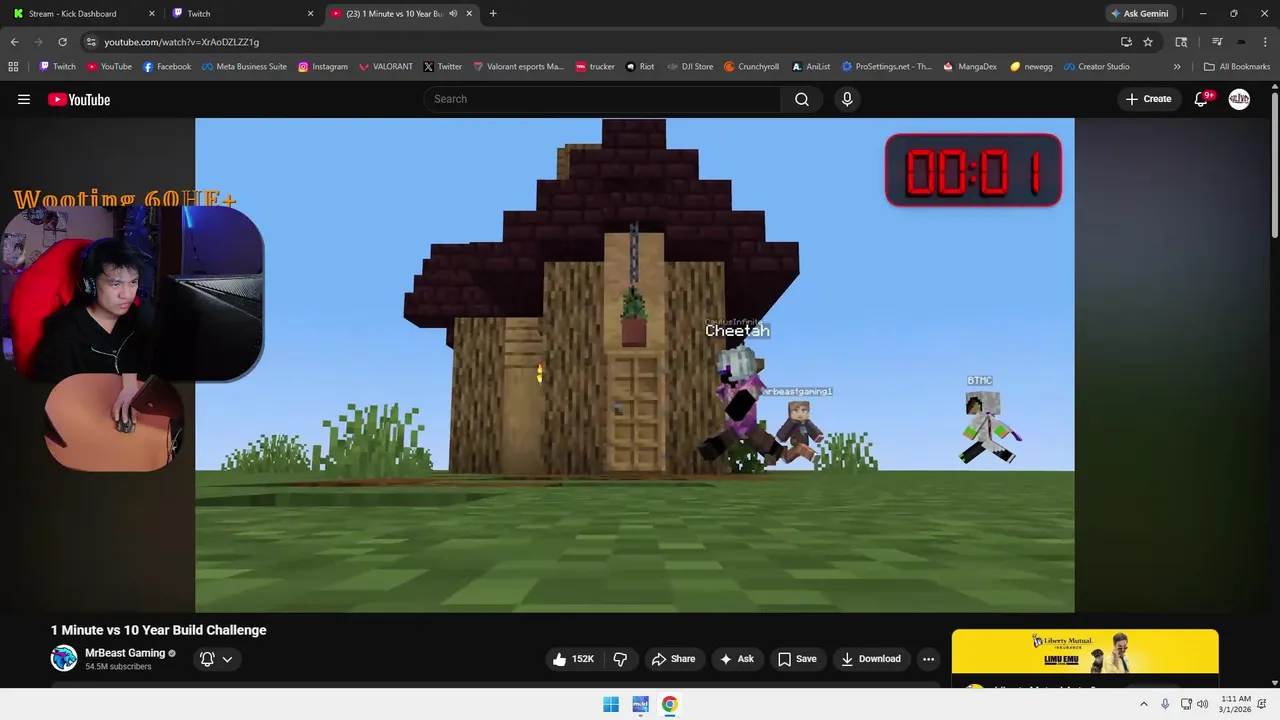Open Meta Business Suite bookmark

tap(244, 67)
